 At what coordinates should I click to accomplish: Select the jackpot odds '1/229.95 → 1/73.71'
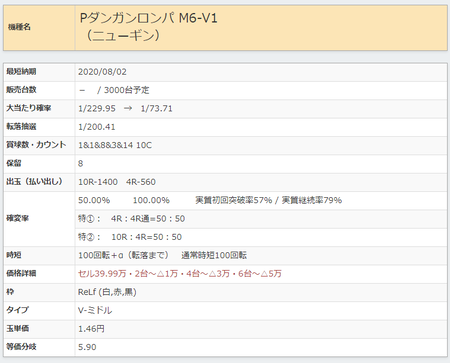pos(125,109)
